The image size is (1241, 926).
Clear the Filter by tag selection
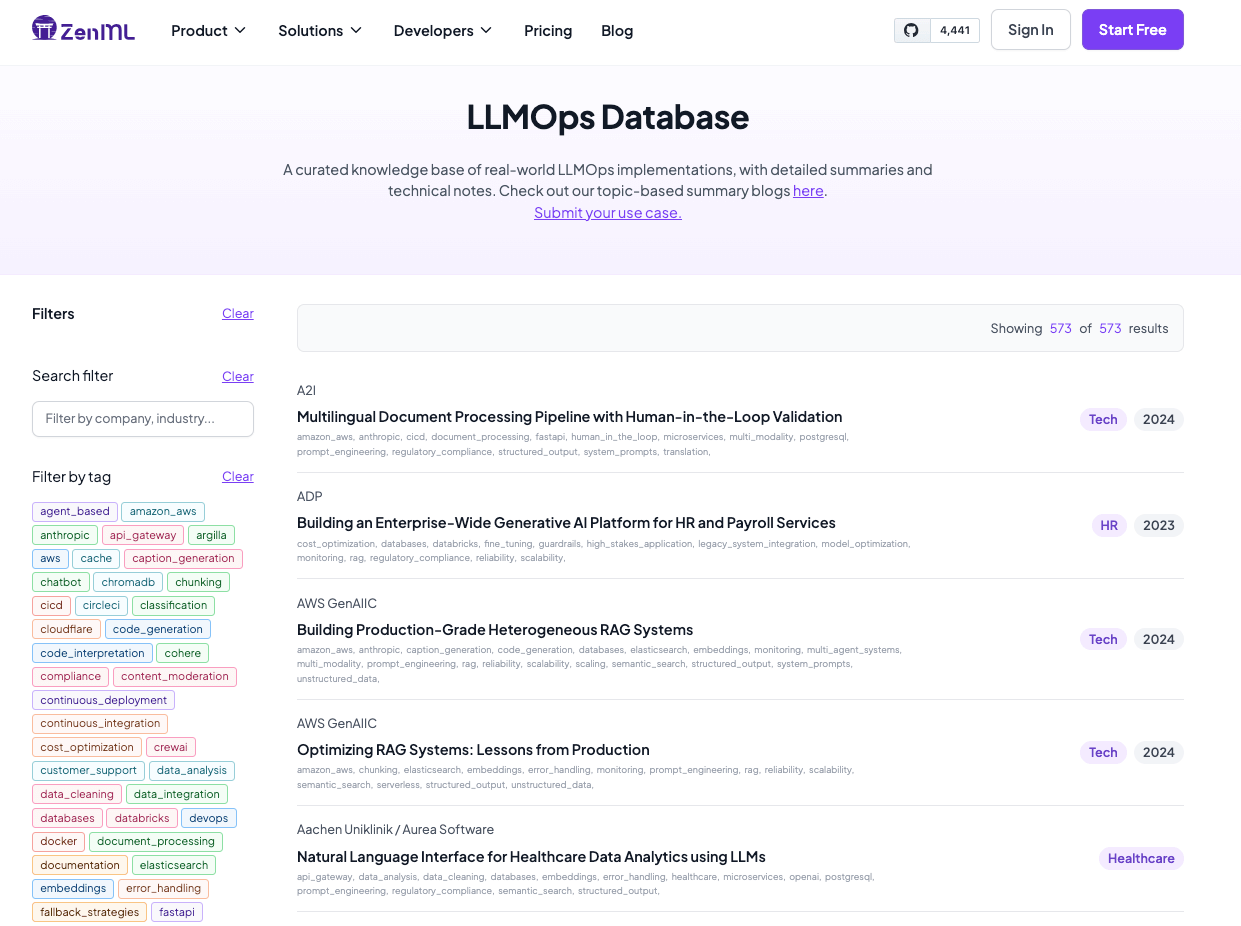pos(237,477)
